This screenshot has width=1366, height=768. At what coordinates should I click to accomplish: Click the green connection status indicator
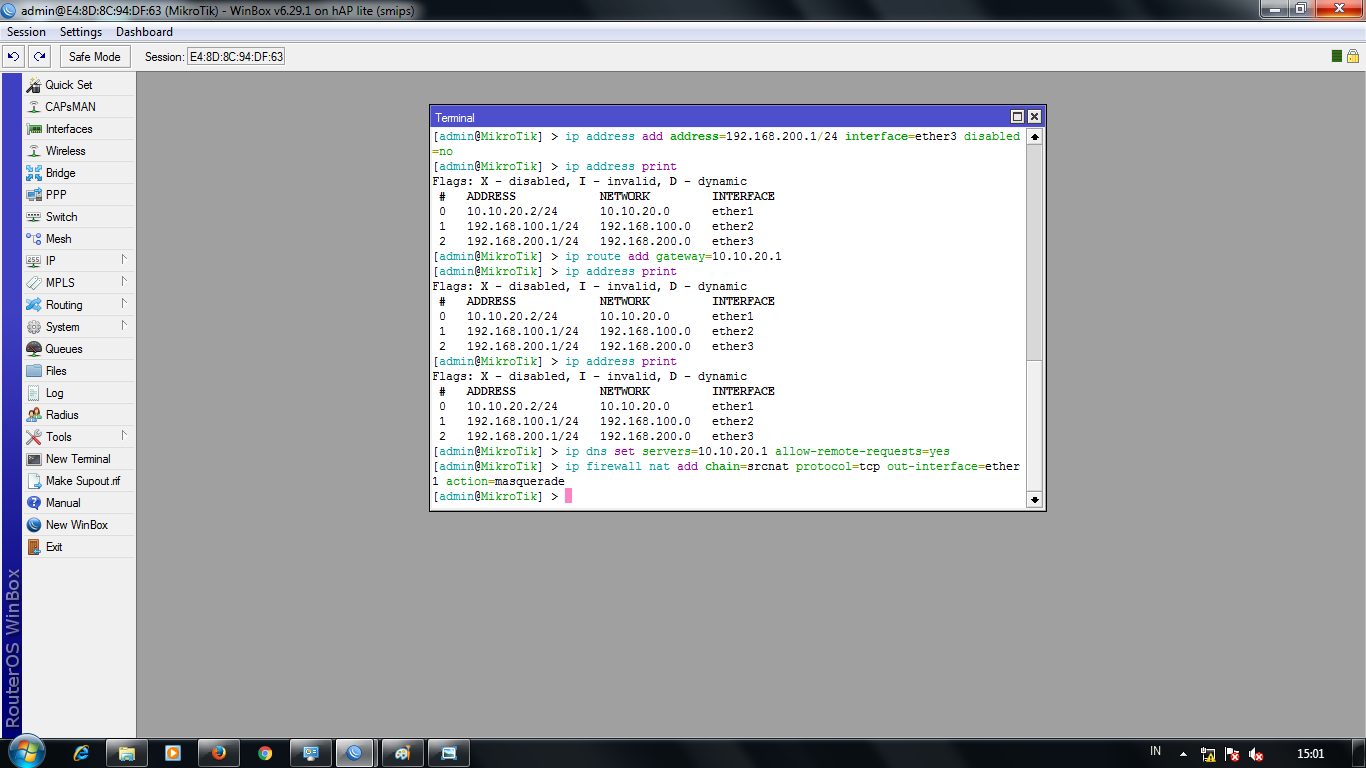point(1337,56)
